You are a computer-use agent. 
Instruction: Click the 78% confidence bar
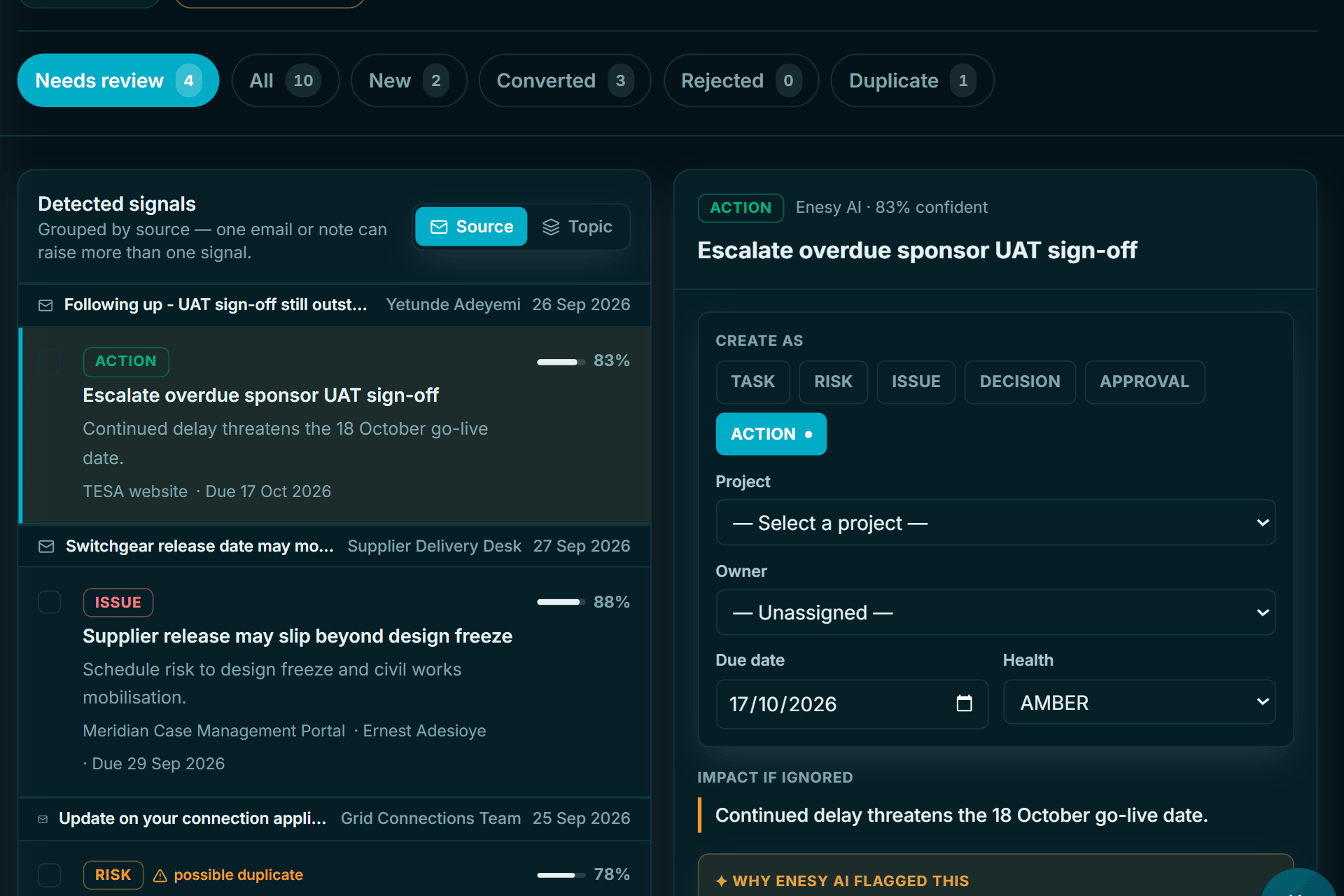pyautogui.click(x=561, y=875)
